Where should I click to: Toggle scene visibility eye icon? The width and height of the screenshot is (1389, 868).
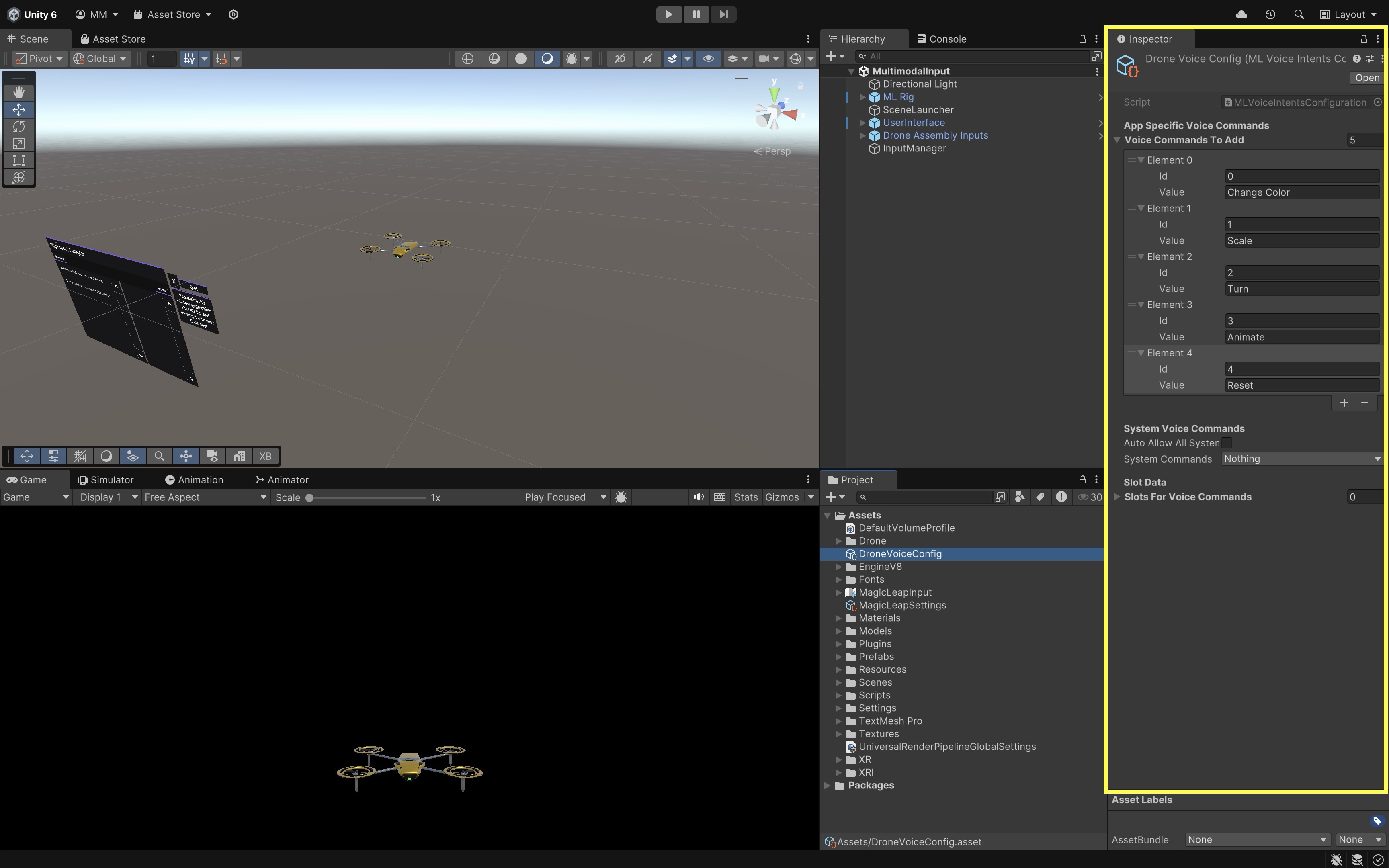coord(708,59)
